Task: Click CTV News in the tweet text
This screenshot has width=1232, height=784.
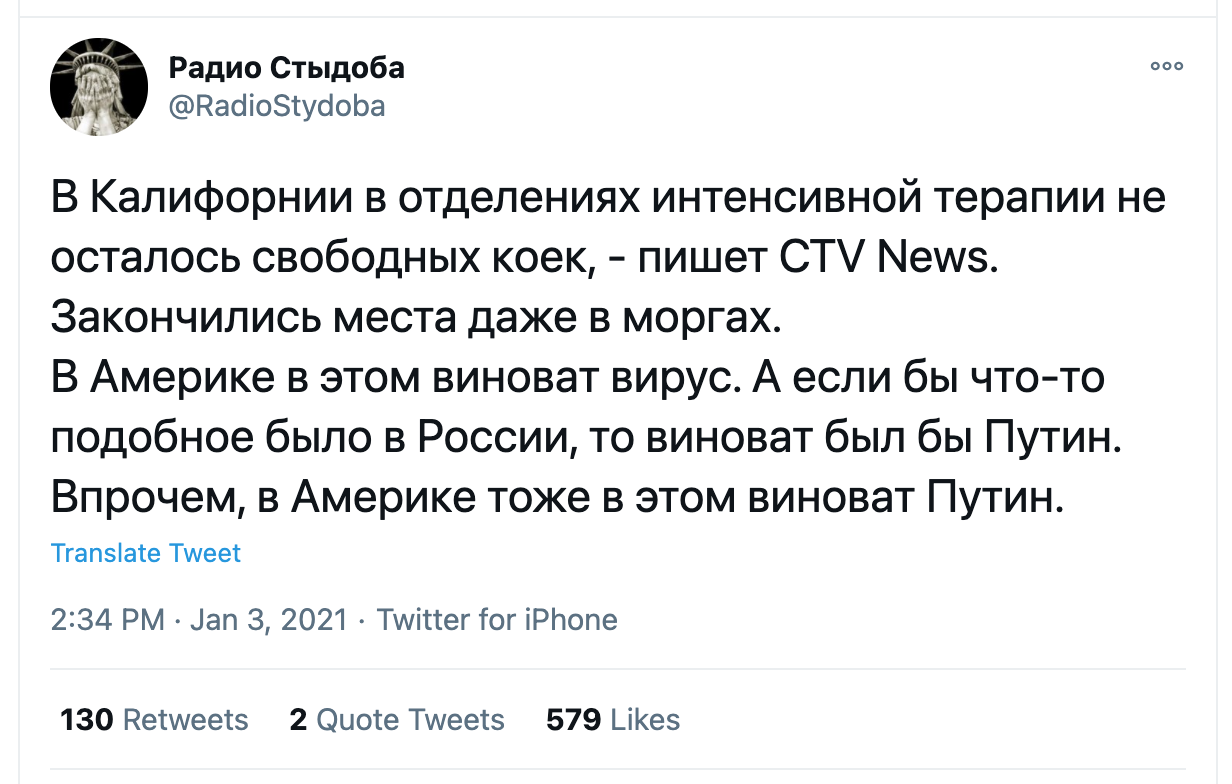Action: [x=888, y=259]
